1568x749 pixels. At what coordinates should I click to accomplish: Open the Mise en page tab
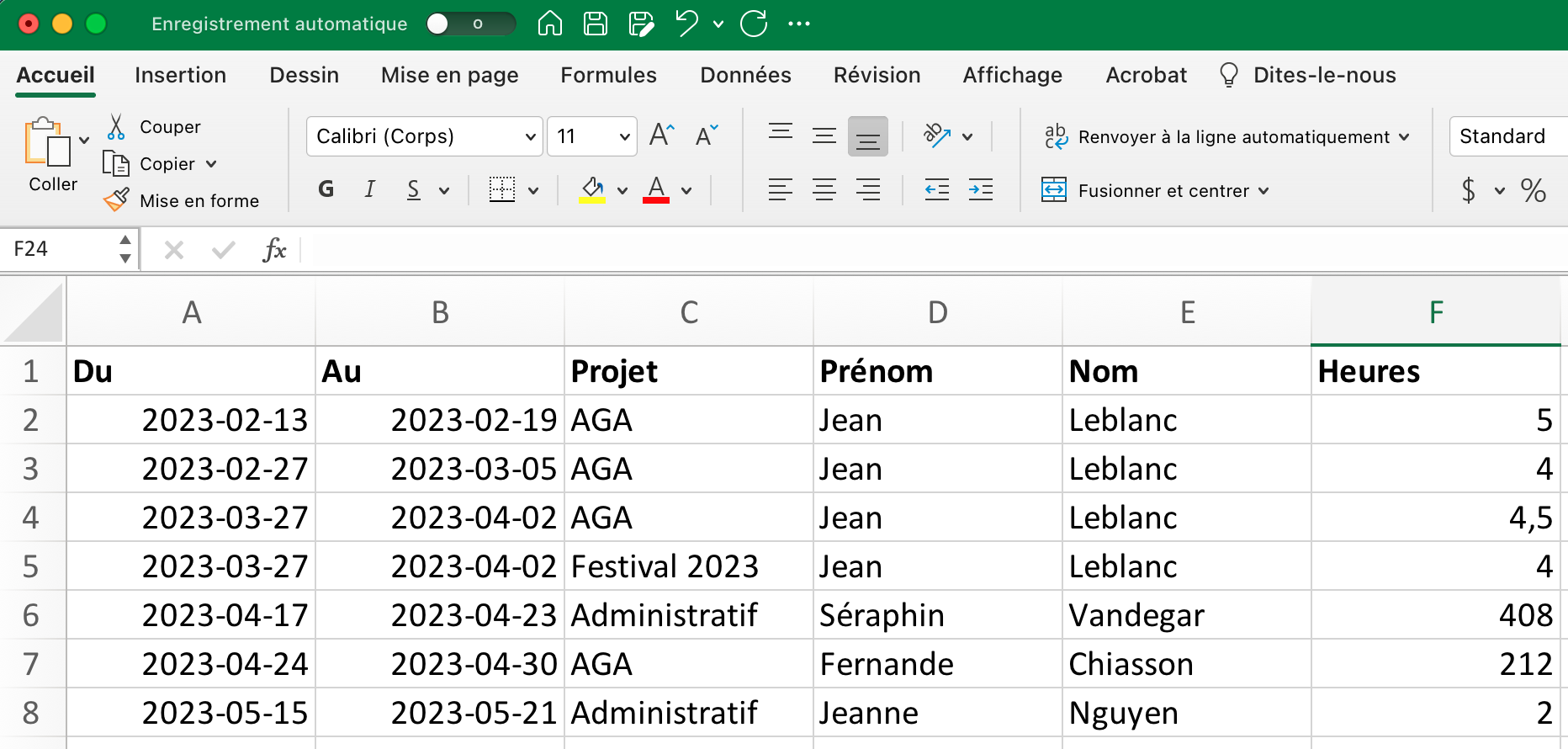(x=449, y=75)
